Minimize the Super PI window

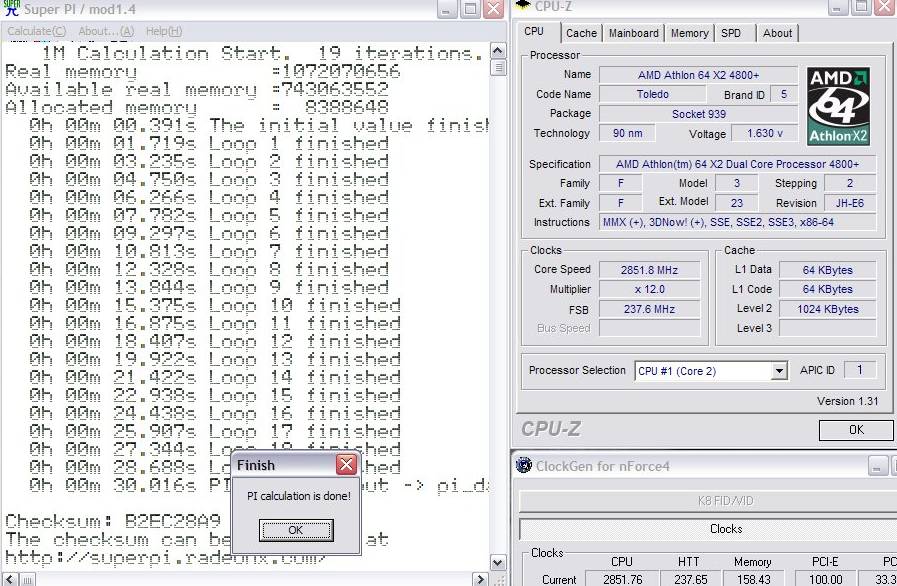447,9
